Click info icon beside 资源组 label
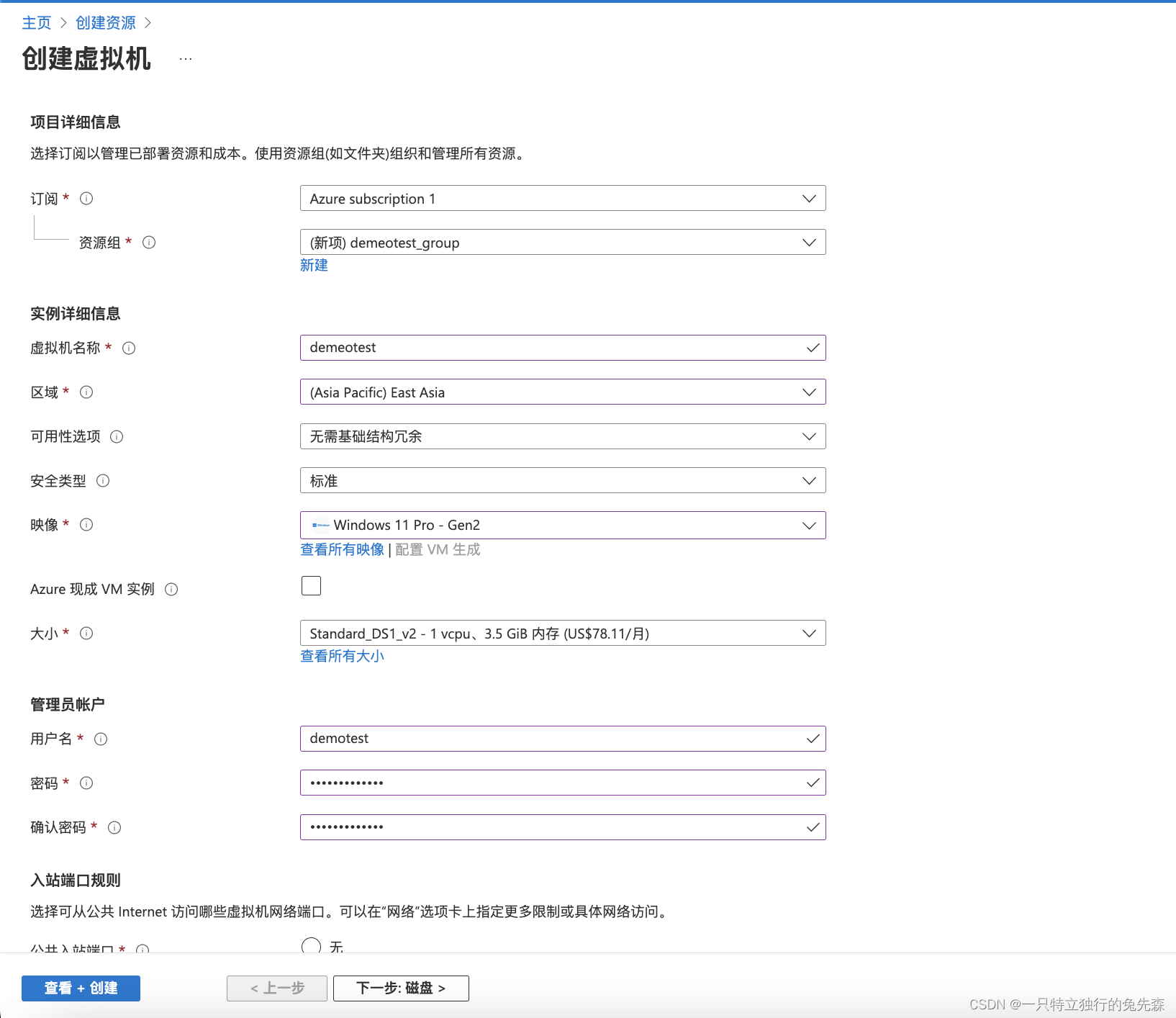The height and width of the screenshot is (1018, 1176). (149, 243)
